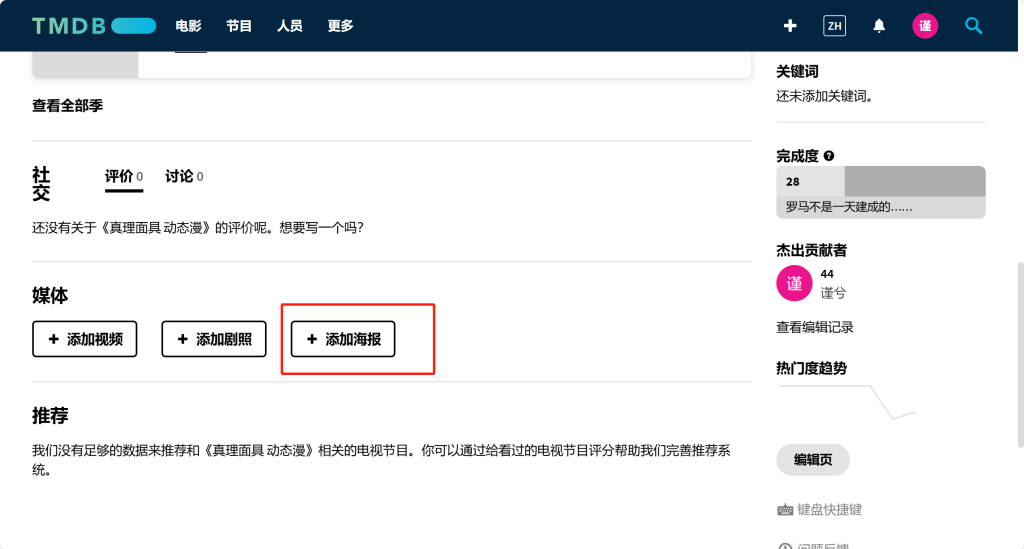Click the completeness help question icon
1024x549 pixels.
(829, 156)
